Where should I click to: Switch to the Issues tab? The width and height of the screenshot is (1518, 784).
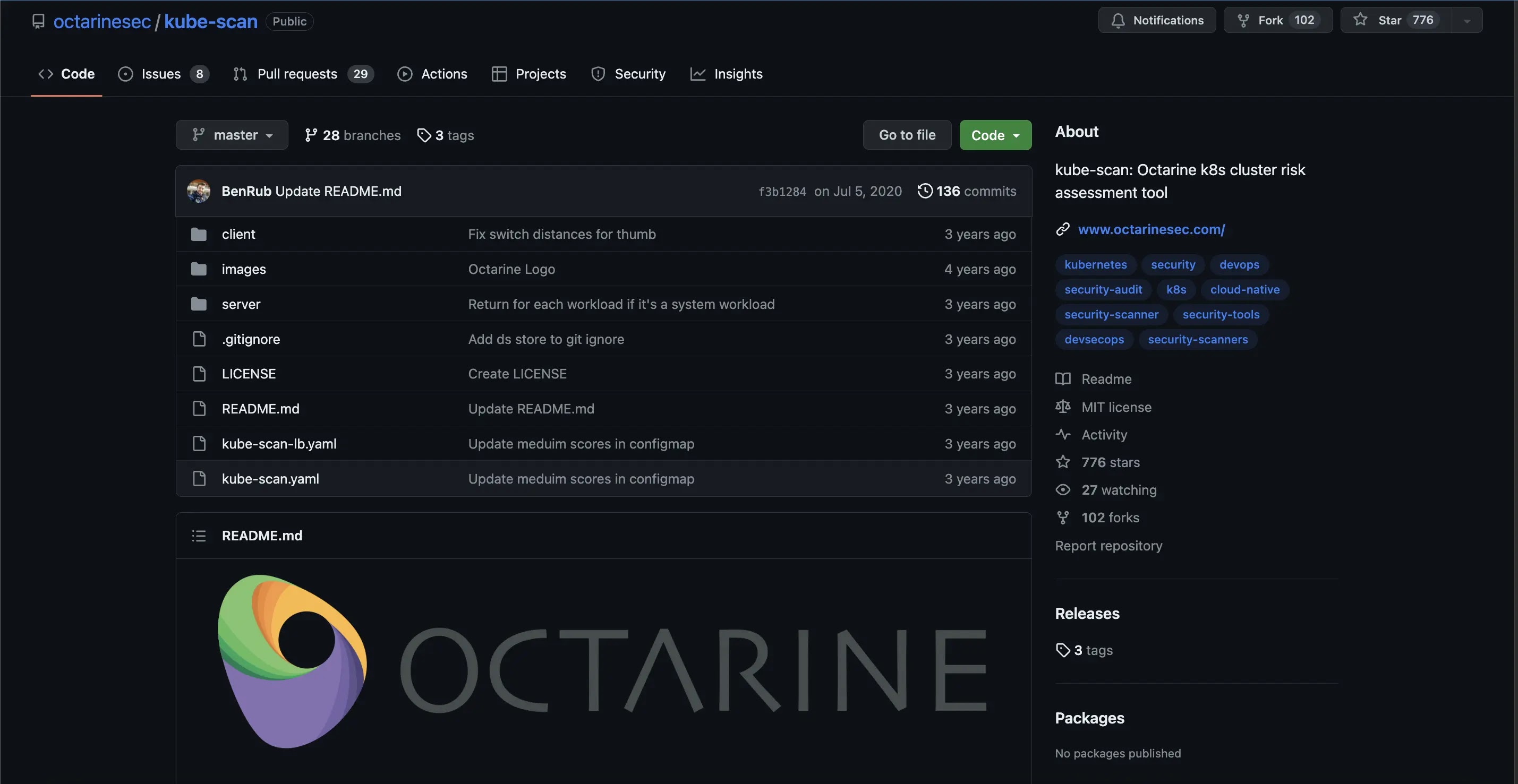tap(163, 74)
